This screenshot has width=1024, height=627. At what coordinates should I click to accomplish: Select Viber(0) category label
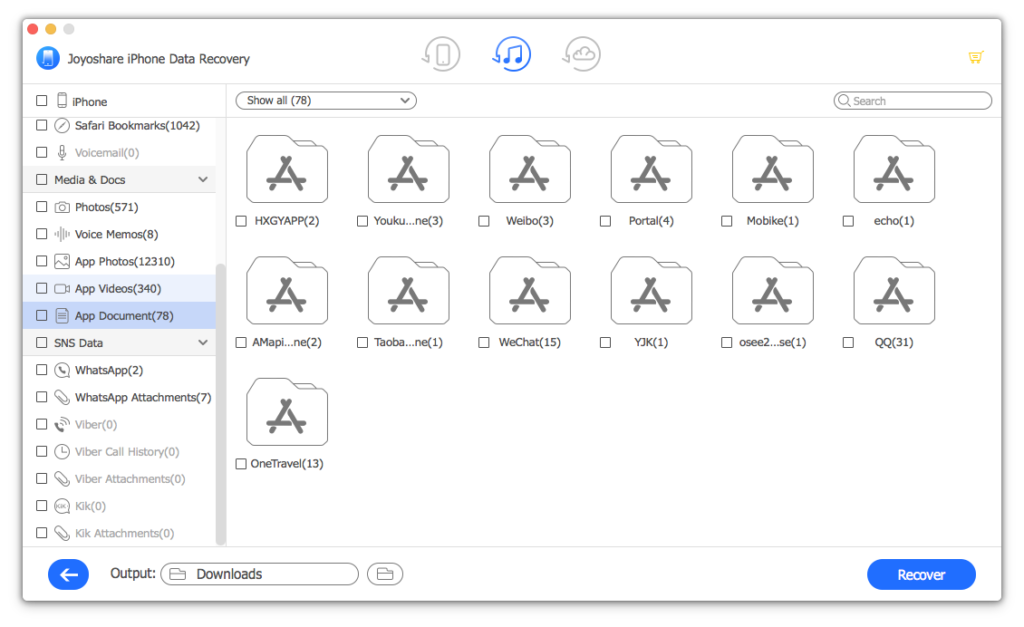point(96,425)
